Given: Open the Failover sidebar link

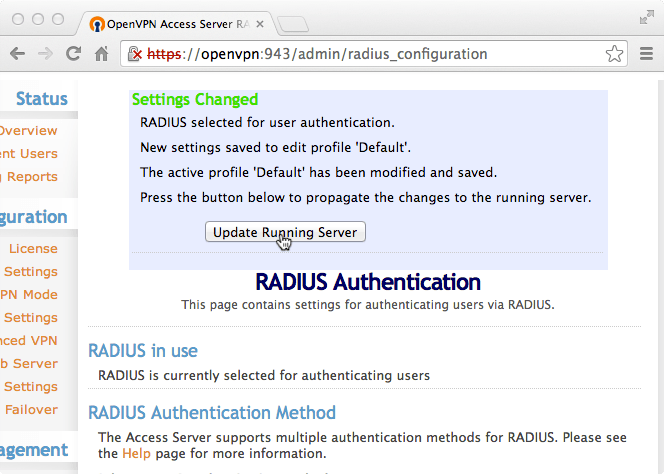Looking at the screenshot, I should [31, 410].
